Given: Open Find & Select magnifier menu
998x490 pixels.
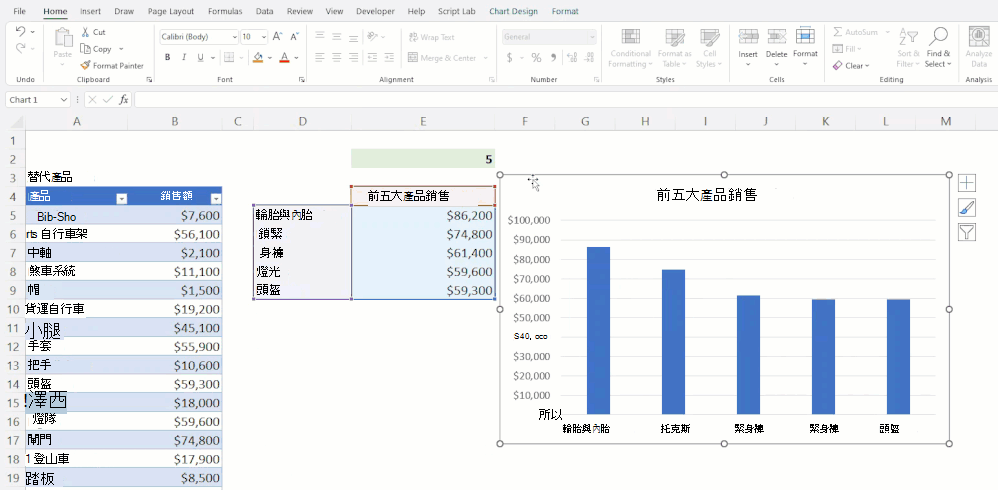Looking at the screenshot, I should pyautogui.click(x=938, y=48).
